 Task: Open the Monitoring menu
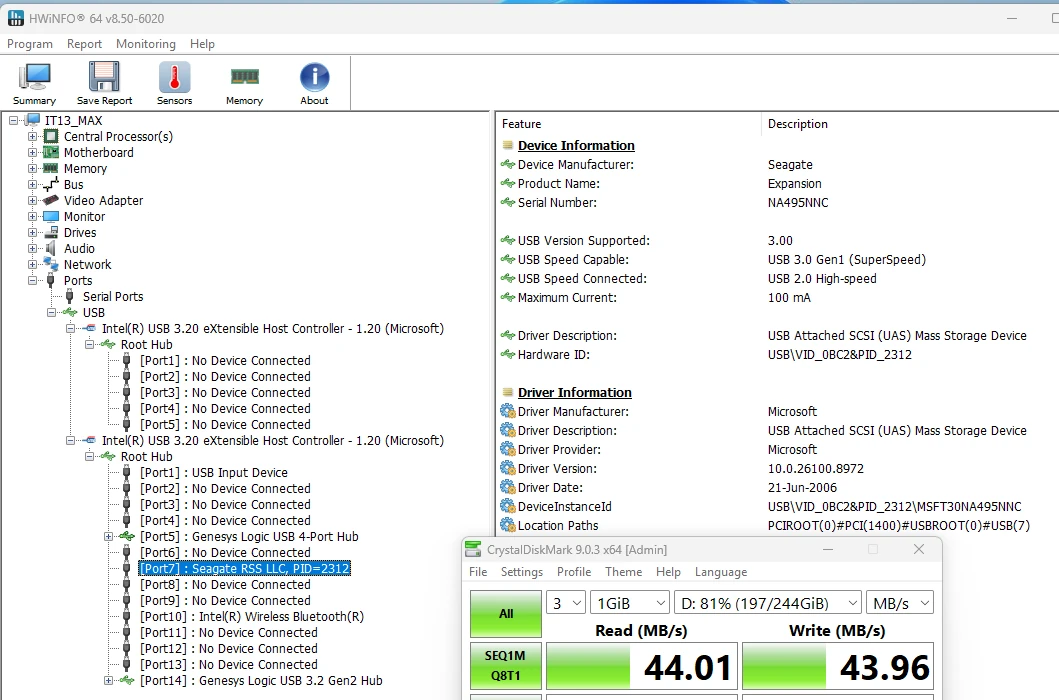point(146,44)
